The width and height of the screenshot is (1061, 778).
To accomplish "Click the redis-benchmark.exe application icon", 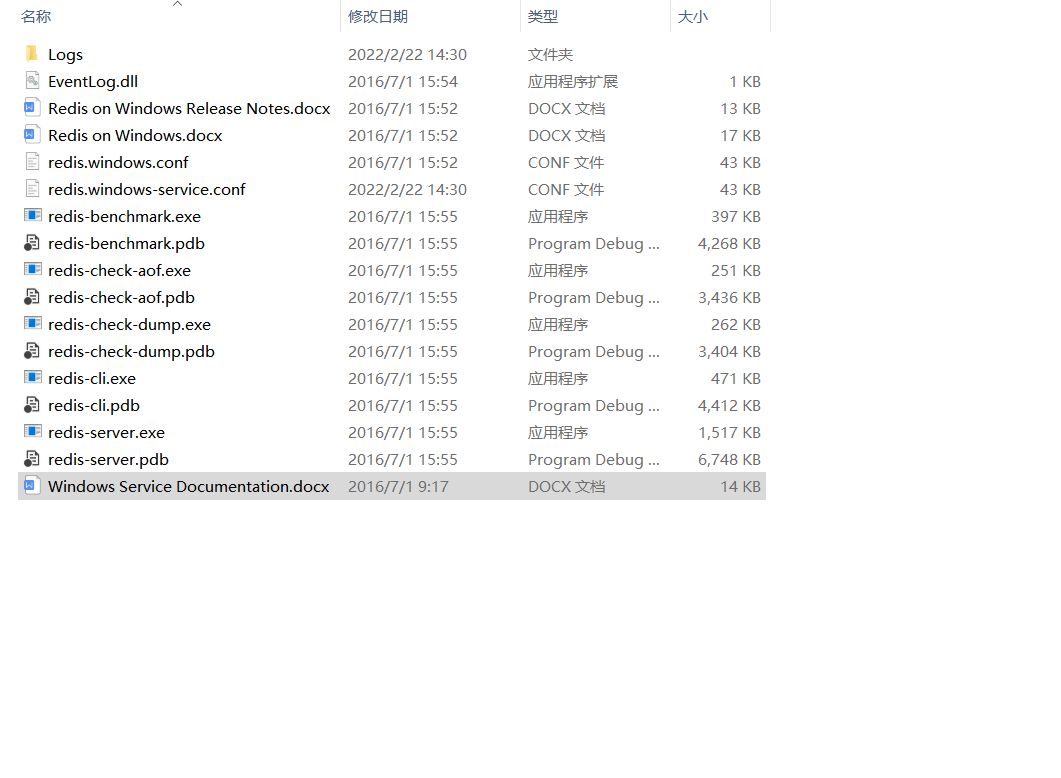I will tap(32, 215).
